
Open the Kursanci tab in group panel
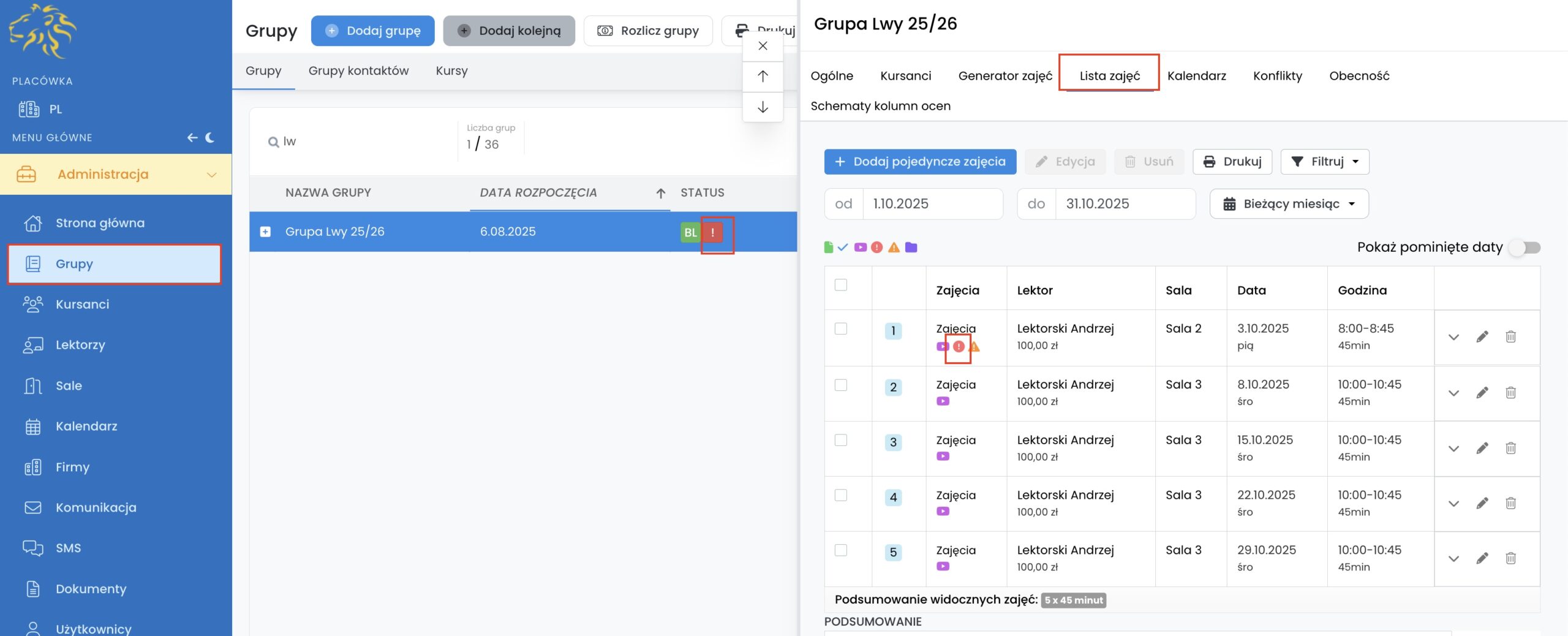(905, 76)
